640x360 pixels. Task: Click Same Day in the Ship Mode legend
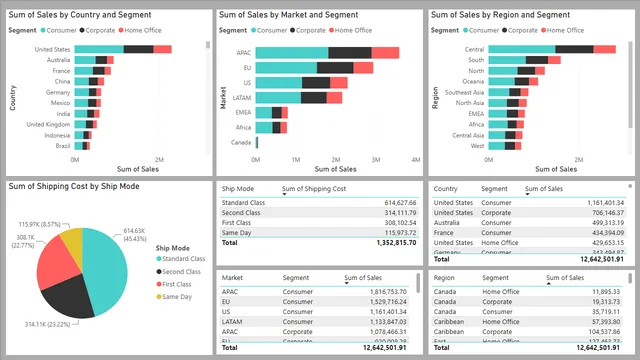coord(174,297)
